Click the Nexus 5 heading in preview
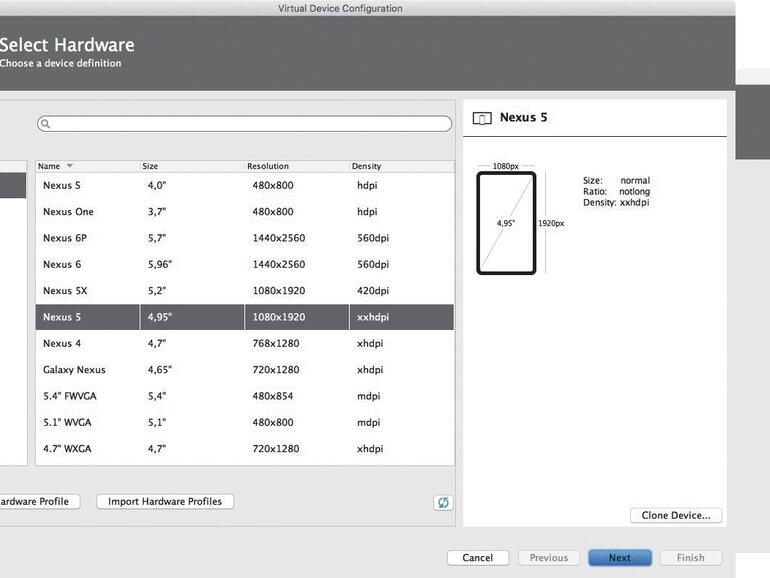770x578 pixels. pyautogui.click(x=523, y=117)
